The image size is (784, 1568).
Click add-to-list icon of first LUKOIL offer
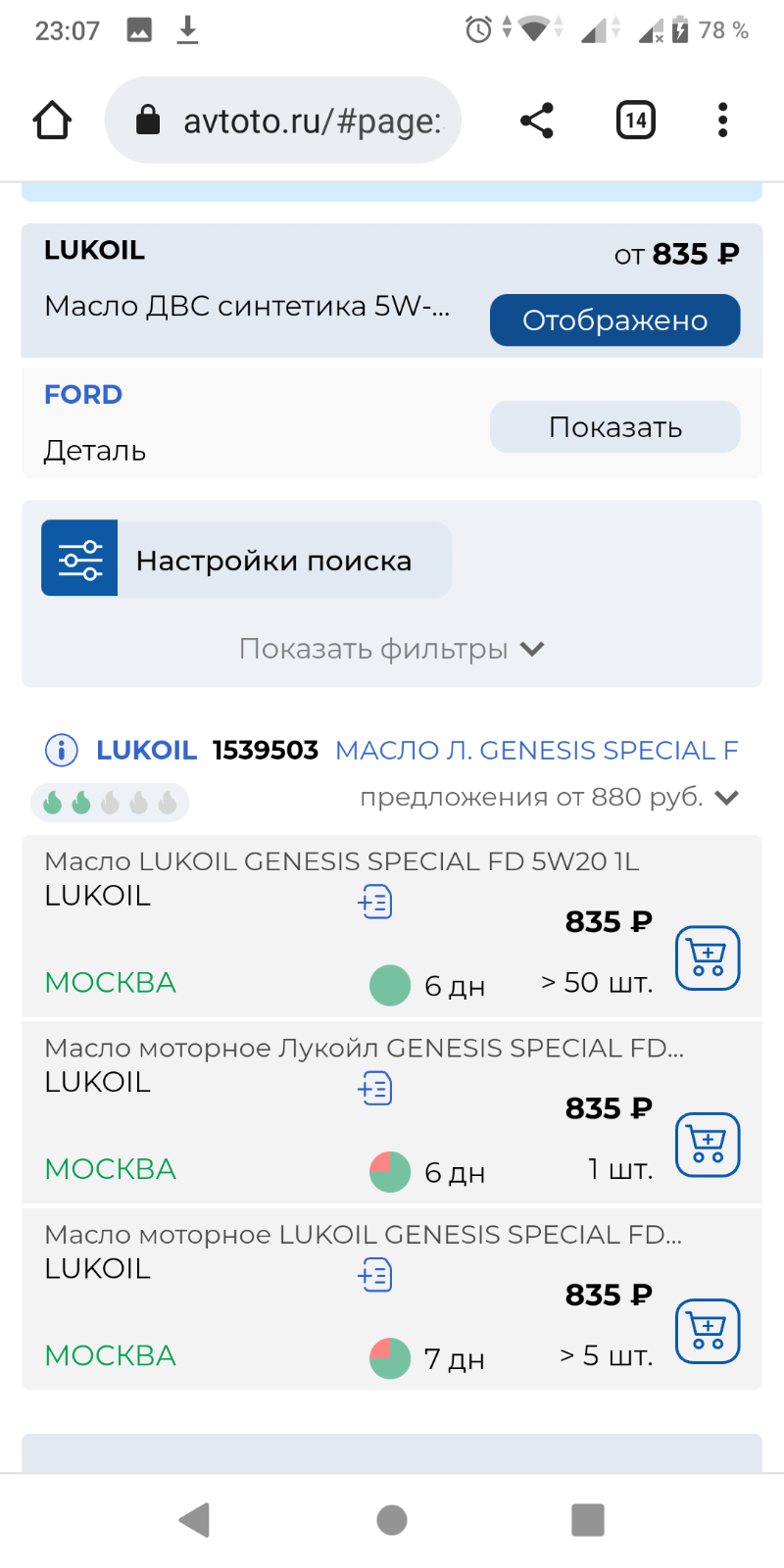[375, 902]
